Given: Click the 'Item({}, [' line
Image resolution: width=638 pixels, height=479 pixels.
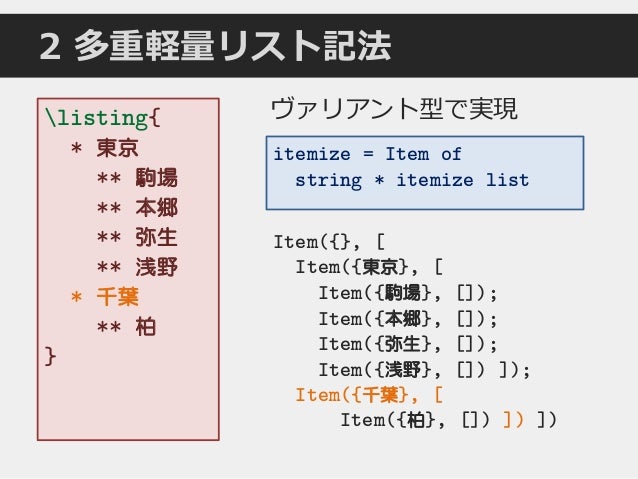Looking at the screenshot, I should click(x=329, y=242).
